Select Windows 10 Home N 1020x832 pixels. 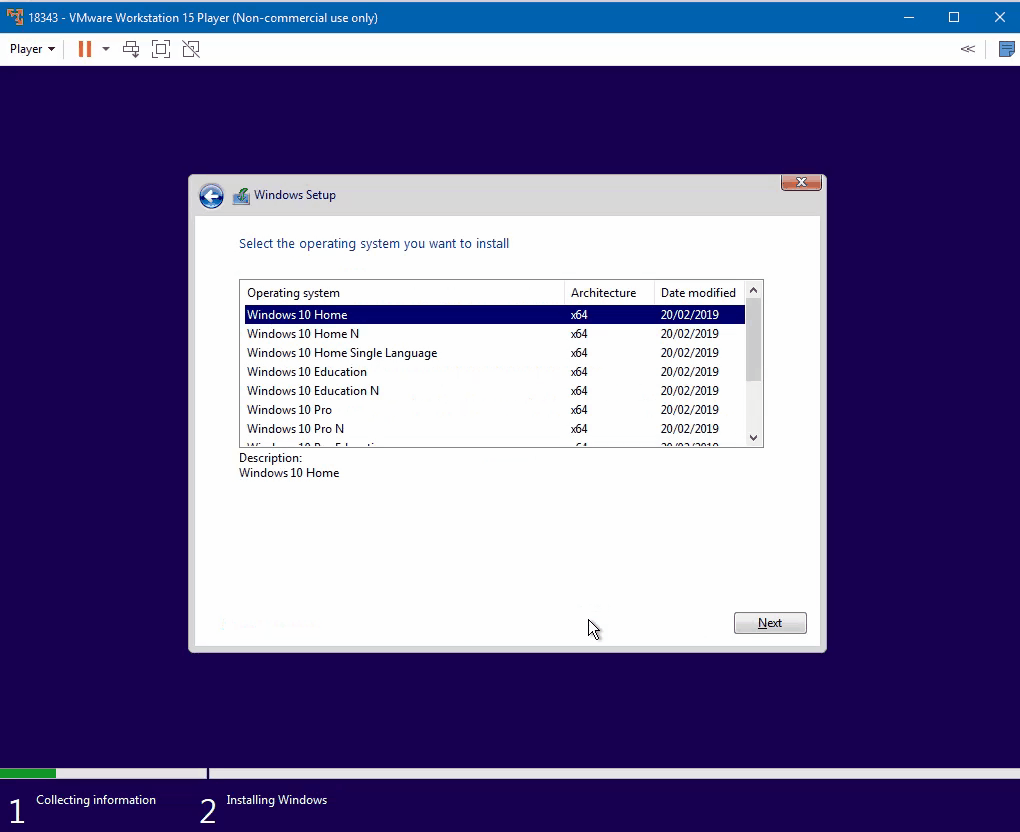point(494,334)
